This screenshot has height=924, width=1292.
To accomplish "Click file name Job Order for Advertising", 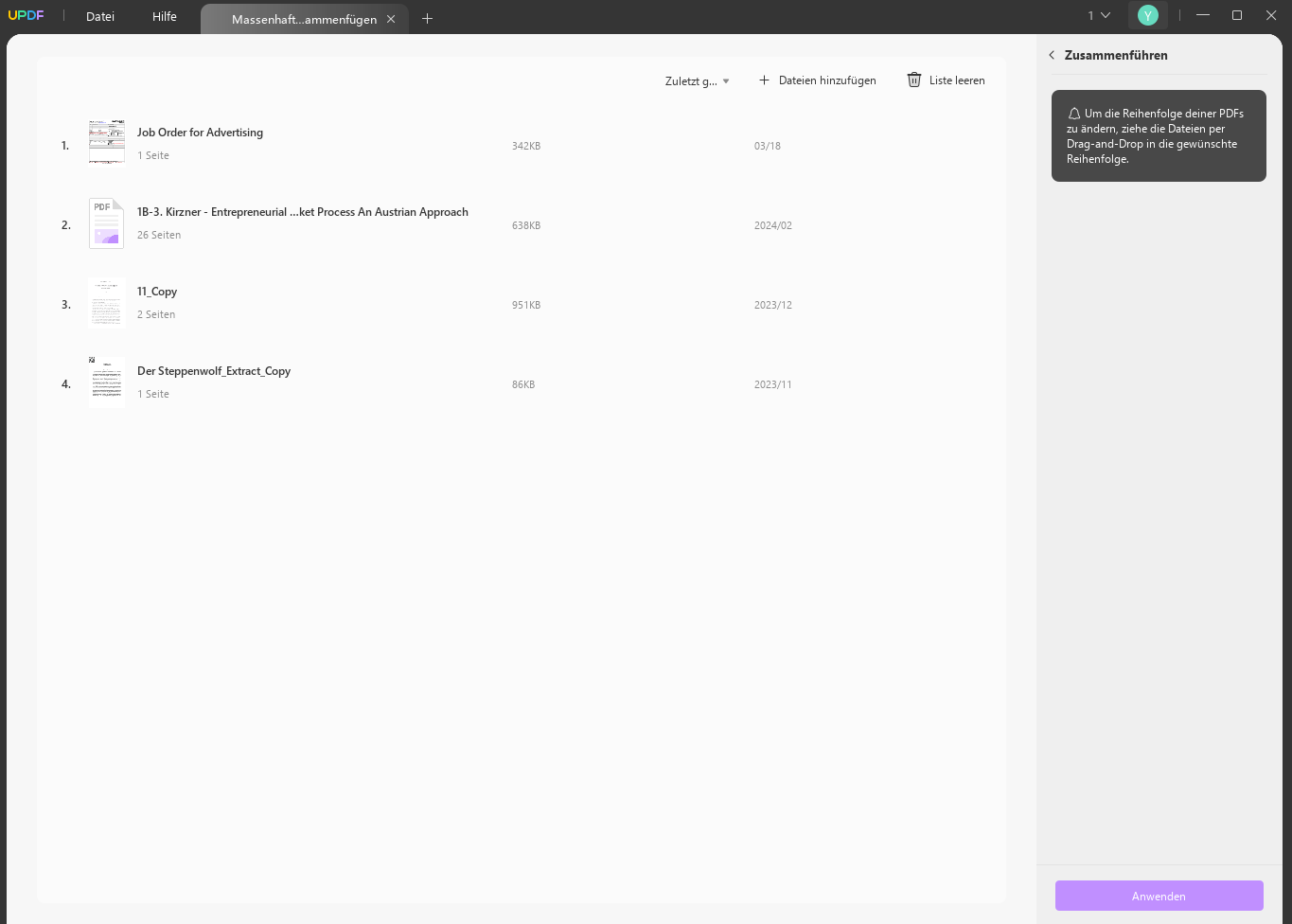I will tap(200, 133).
